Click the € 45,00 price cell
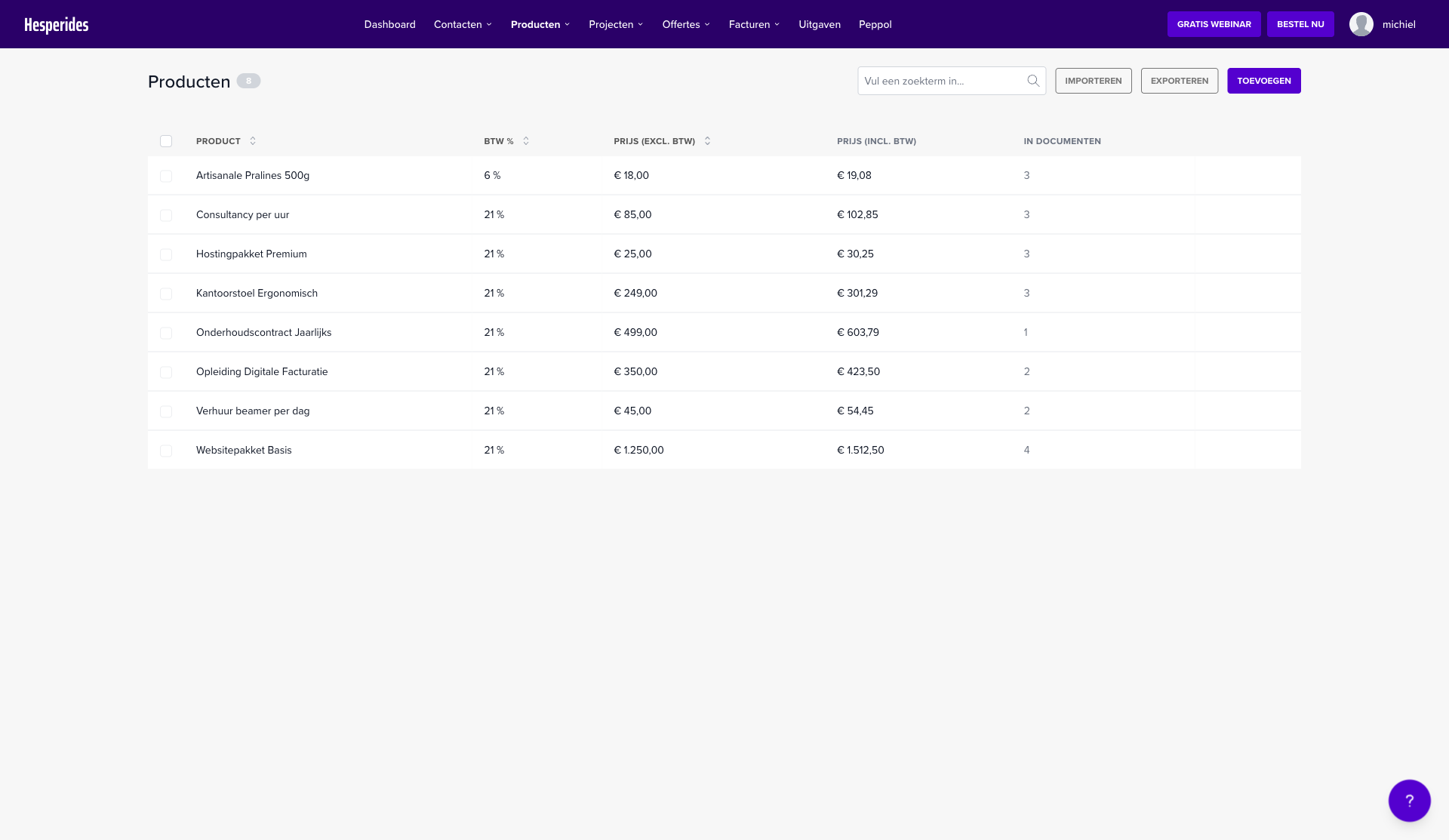 (x=632, y=411)
